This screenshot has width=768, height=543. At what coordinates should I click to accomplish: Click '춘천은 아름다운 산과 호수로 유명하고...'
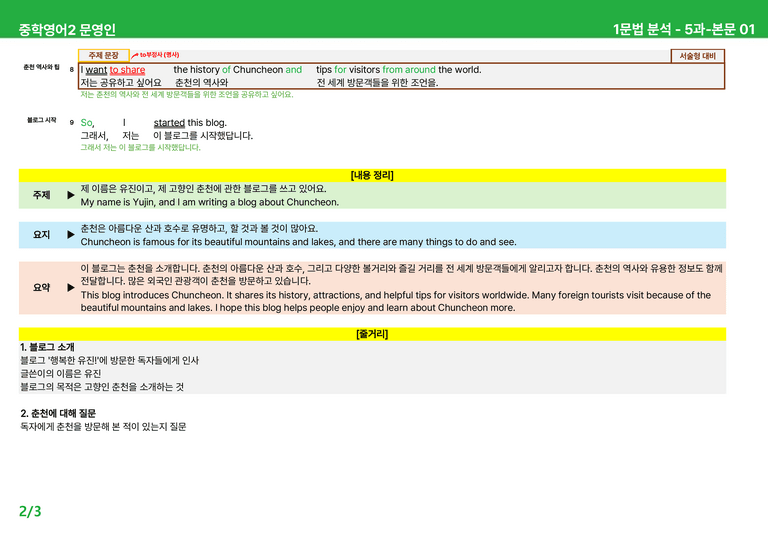pos(199,228)
